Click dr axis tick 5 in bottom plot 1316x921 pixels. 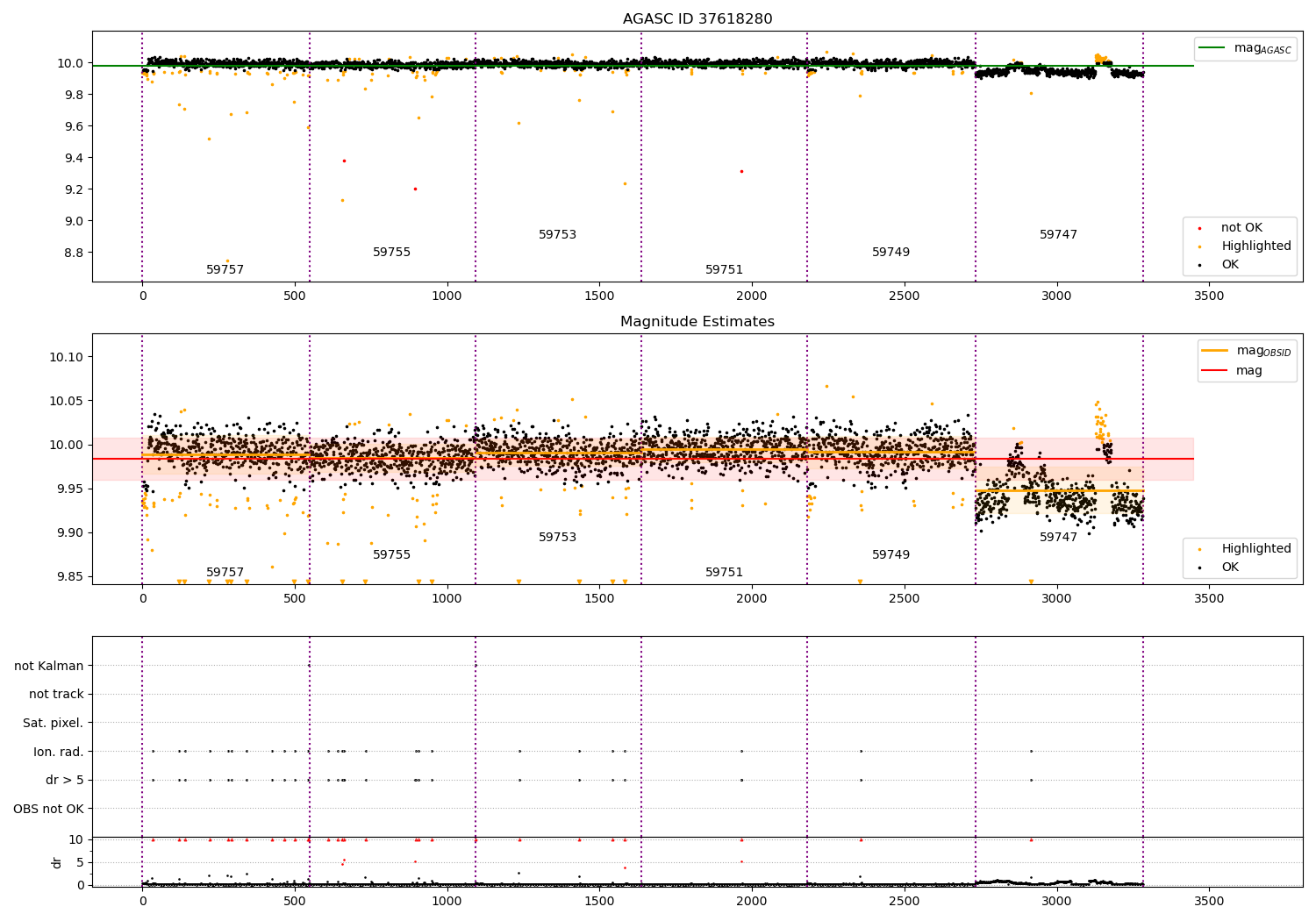81,862
